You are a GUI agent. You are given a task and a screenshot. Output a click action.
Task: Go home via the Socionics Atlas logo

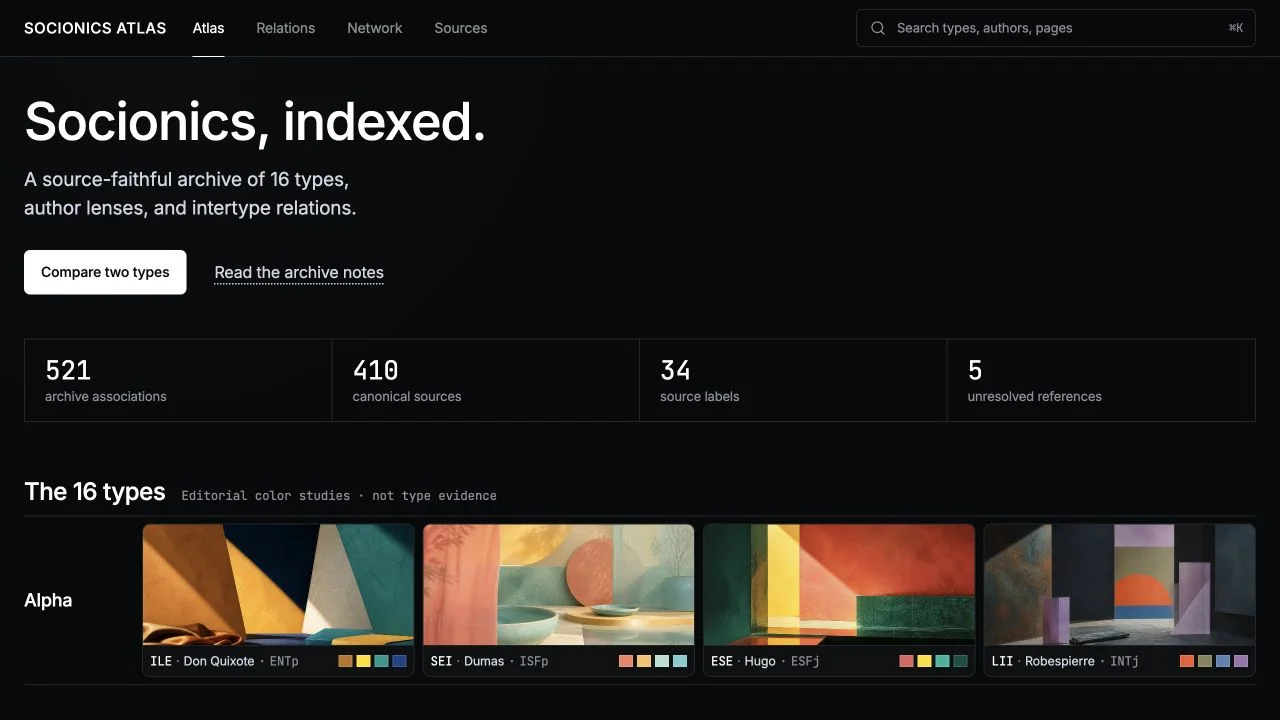(x=95, y=28)
